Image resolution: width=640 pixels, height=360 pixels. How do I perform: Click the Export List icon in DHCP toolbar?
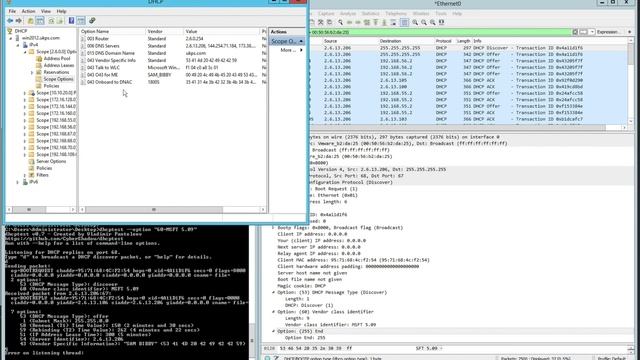(x=60, y=21)
